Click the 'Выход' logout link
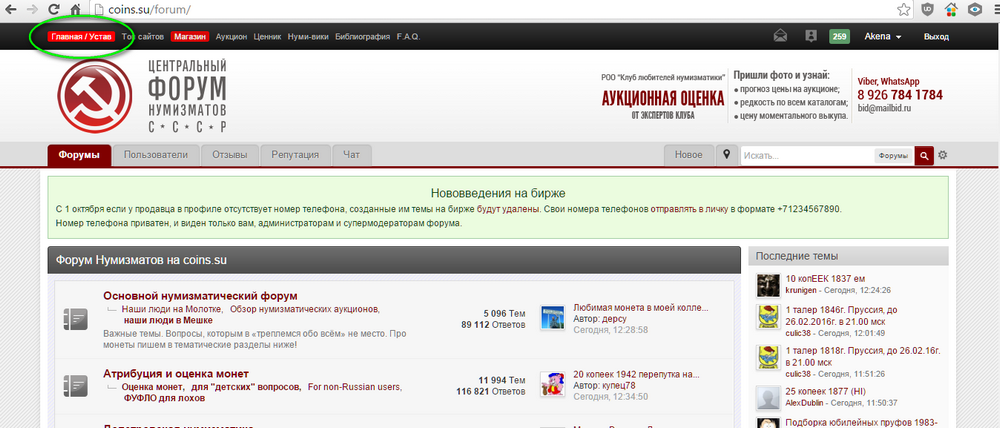The height and width of the screenshot is (428, 1000). [936, 37]
